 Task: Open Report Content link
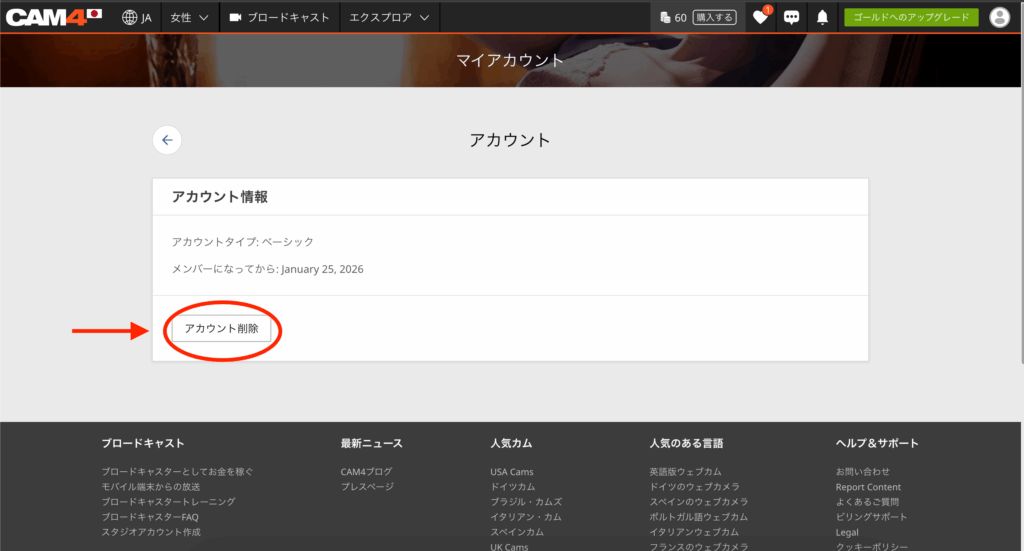(868, 487)
